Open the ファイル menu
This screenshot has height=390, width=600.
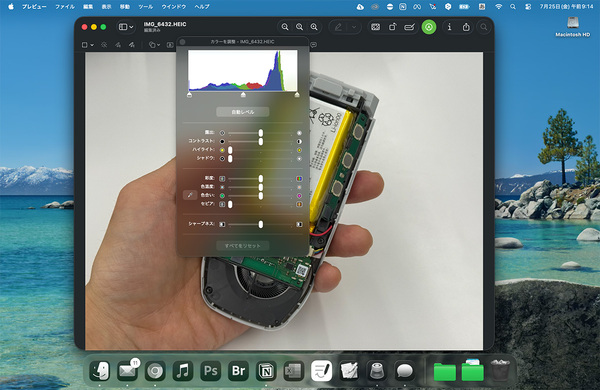[65, 7]
